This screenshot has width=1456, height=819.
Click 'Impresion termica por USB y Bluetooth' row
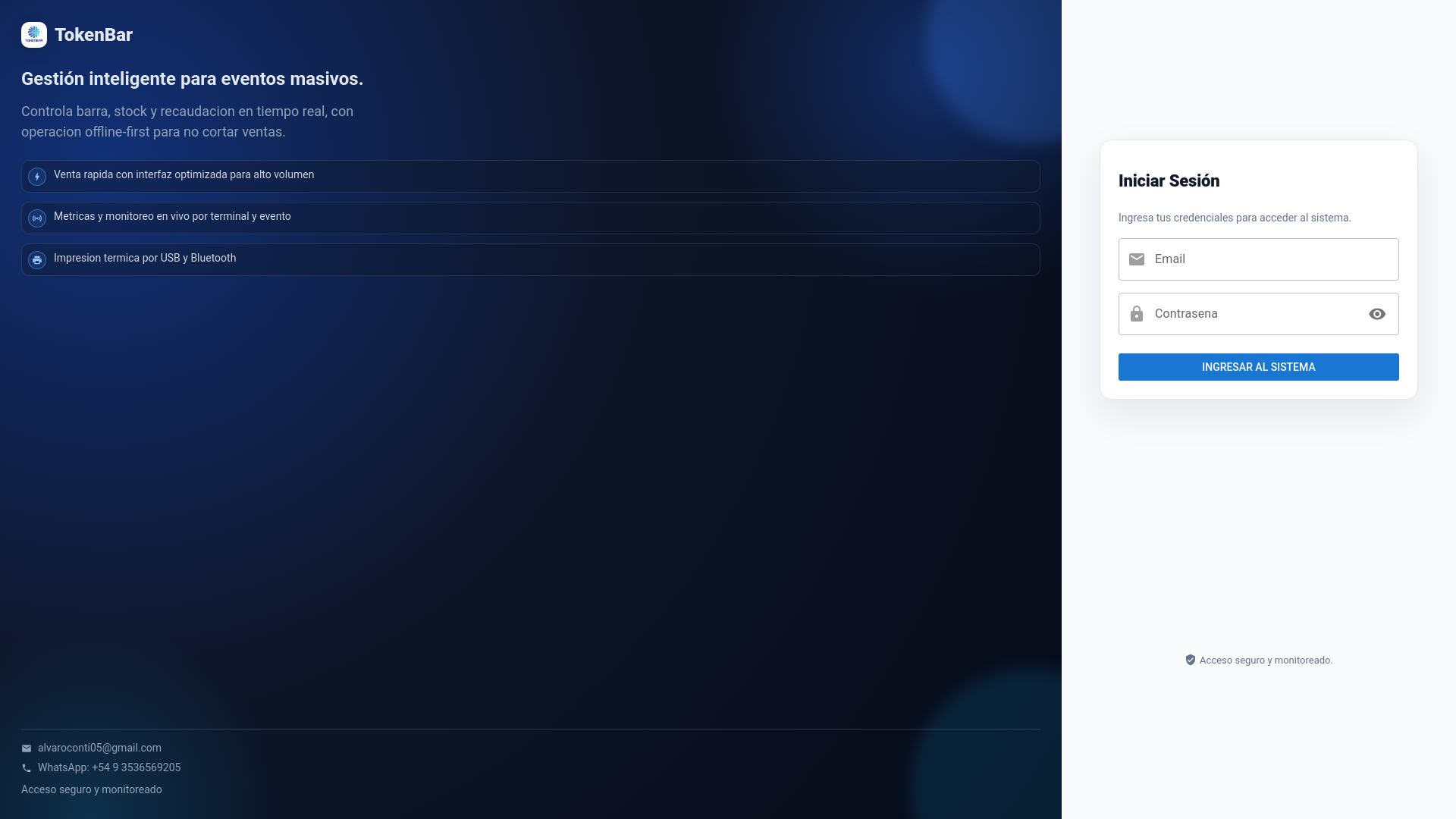pyautogui.click(x=531, y=259)
